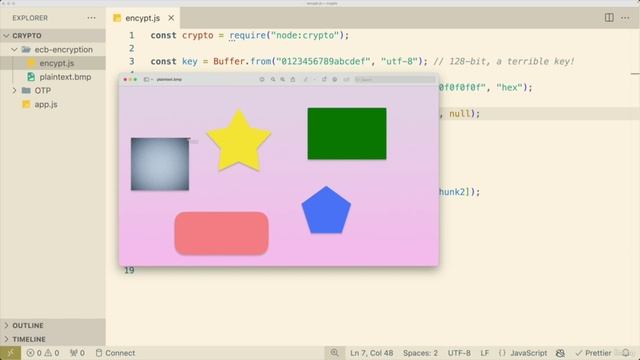Click the Preview inspector info icon

pyautogui.click(x=262, y=80)
